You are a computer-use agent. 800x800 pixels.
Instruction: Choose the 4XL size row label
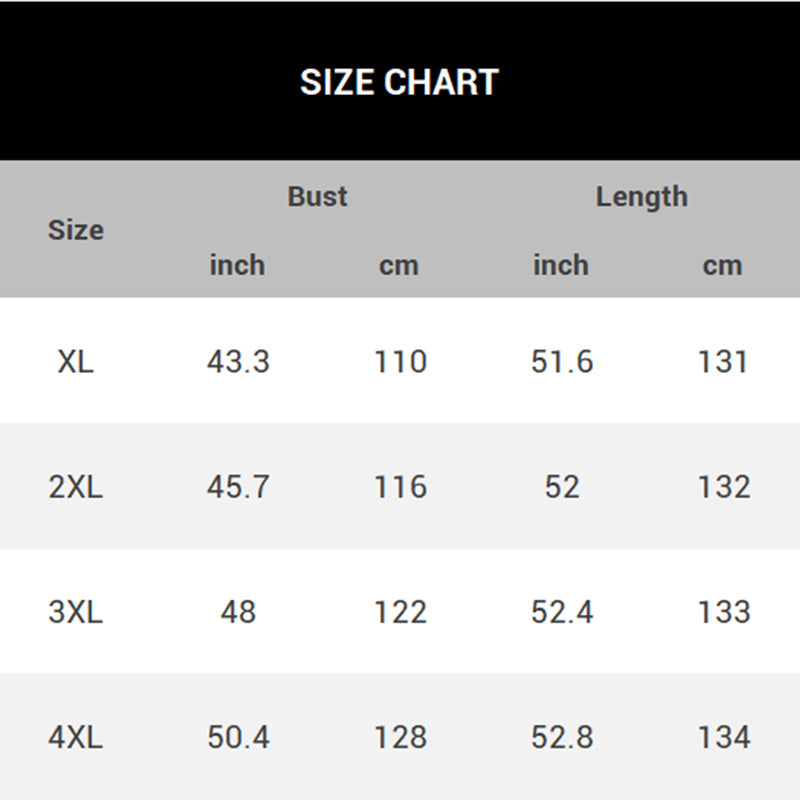76,738
